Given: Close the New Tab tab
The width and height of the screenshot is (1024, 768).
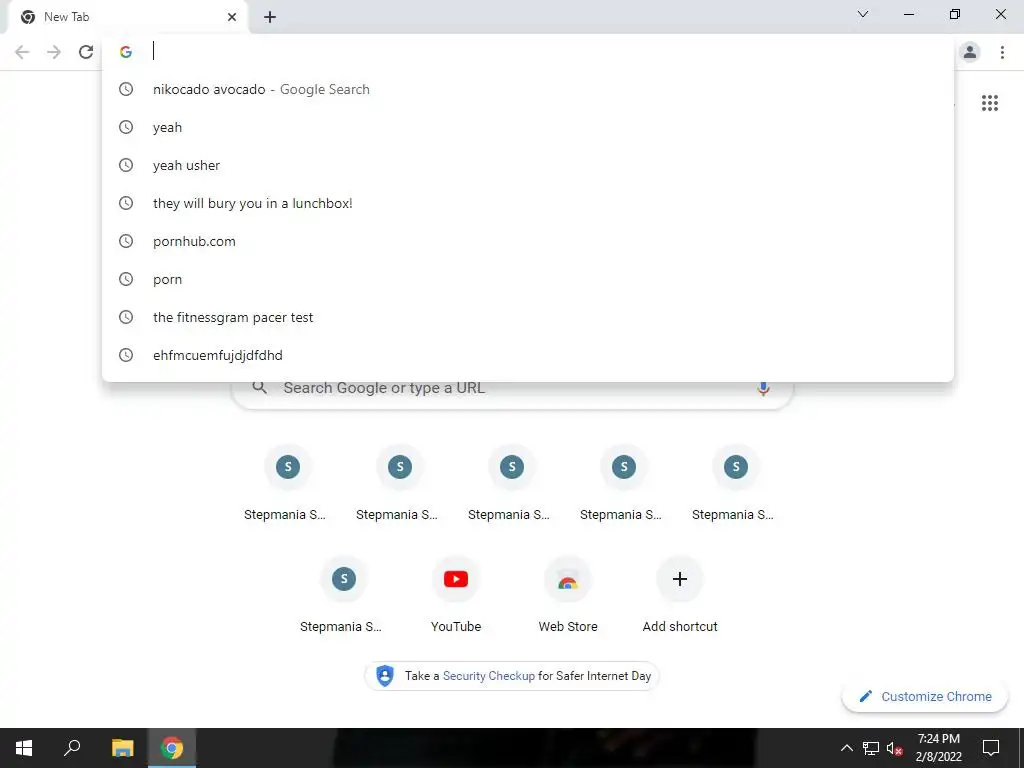Looking at the screenshot, I should pos(232,17).
